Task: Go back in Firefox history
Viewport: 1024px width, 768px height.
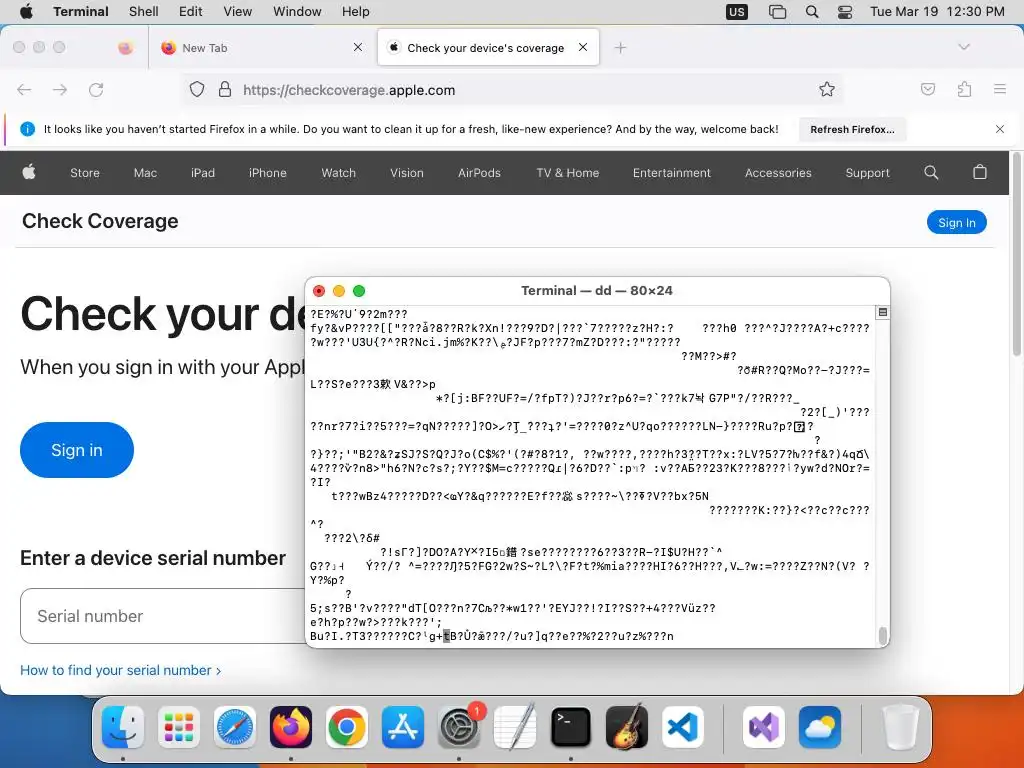Action: coord(24,89)
